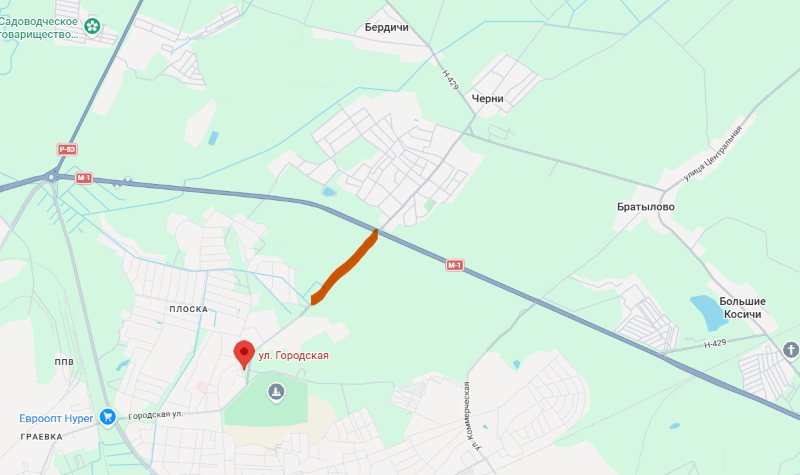800x475 pixels.
Task: Click the Большие Косичи label
Action: click(x=742, y=308)
